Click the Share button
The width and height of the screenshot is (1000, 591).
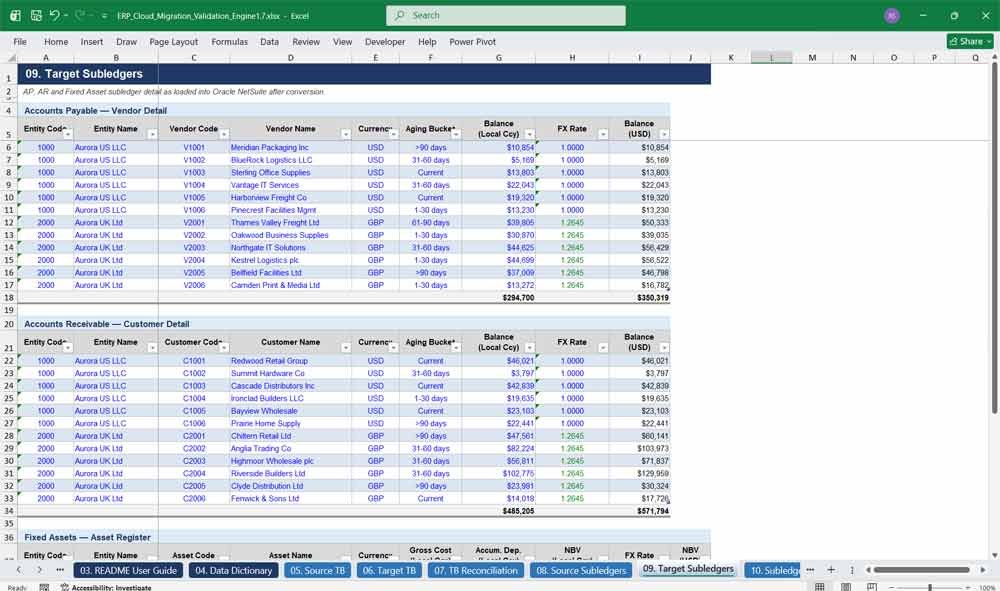click(x=970, y=41)
